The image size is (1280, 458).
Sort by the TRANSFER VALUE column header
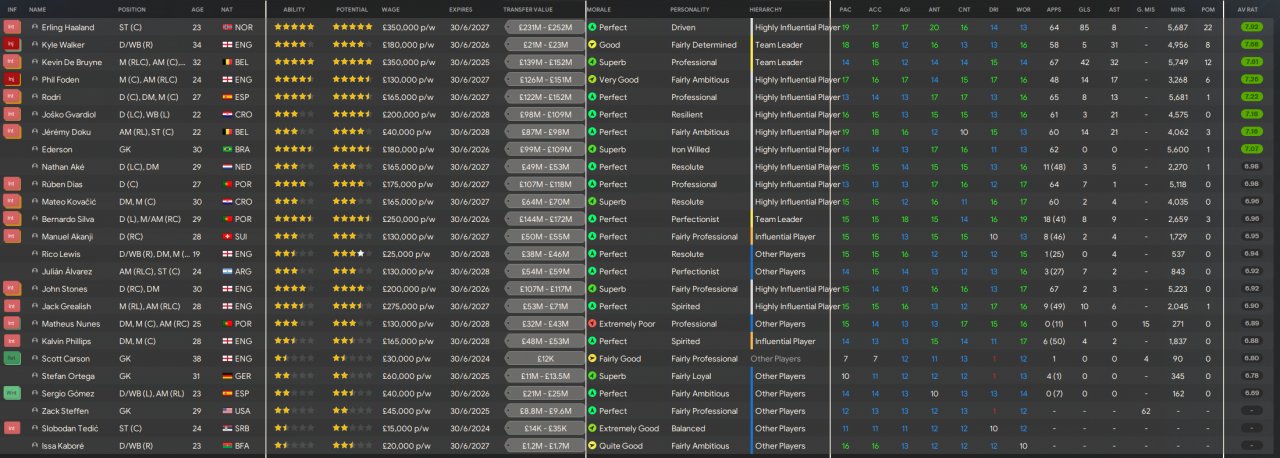click(x=526, y=9)
